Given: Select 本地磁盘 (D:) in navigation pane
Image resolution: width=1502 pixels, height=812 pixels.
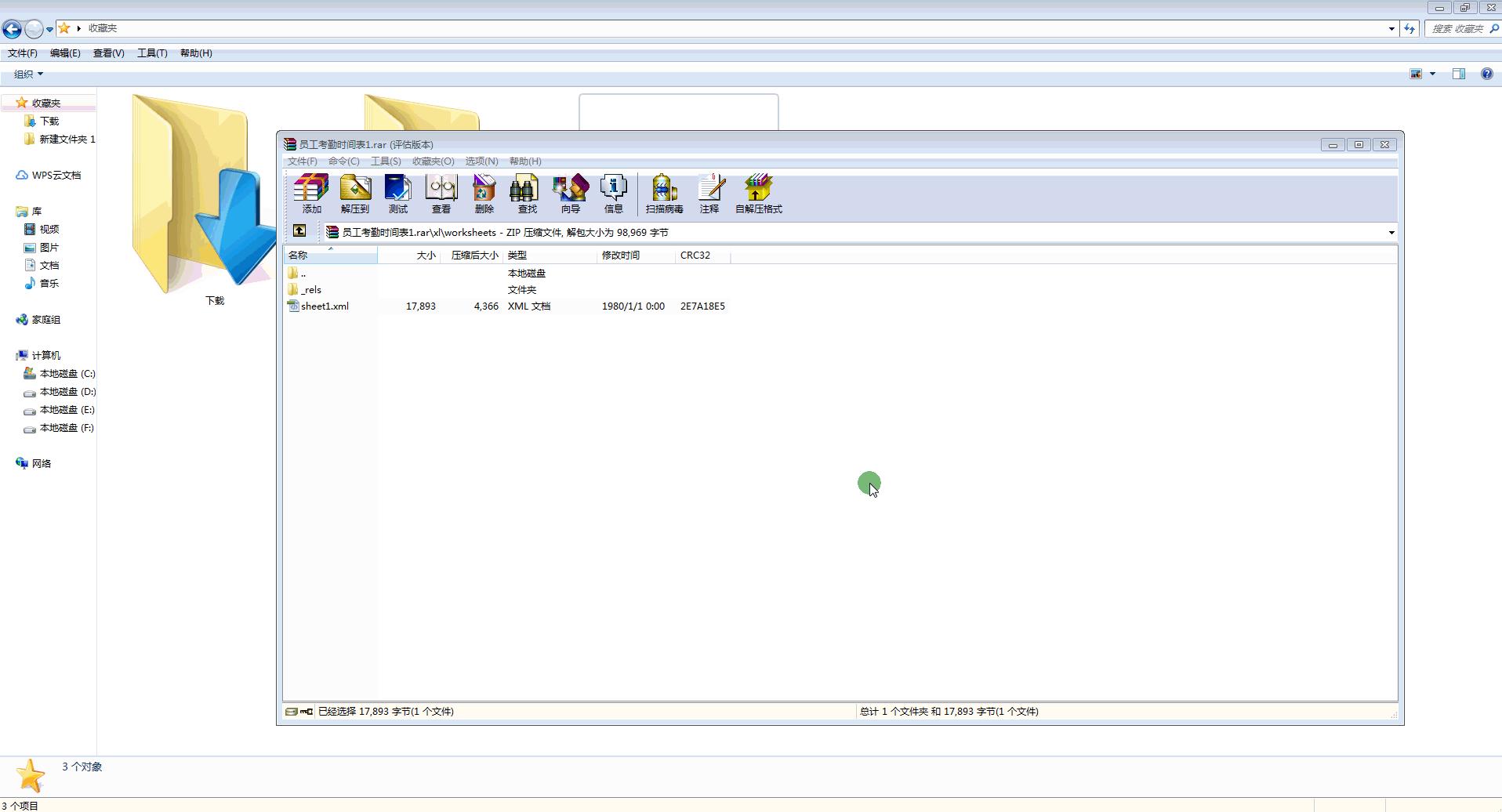Looking at the screenshot, I should [x=67, y=392].
